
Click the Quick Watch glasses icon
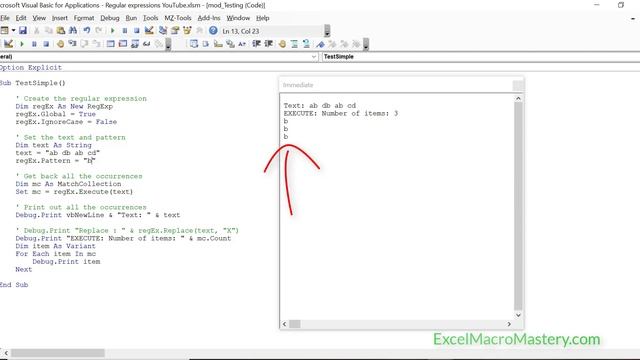(147, 44)
